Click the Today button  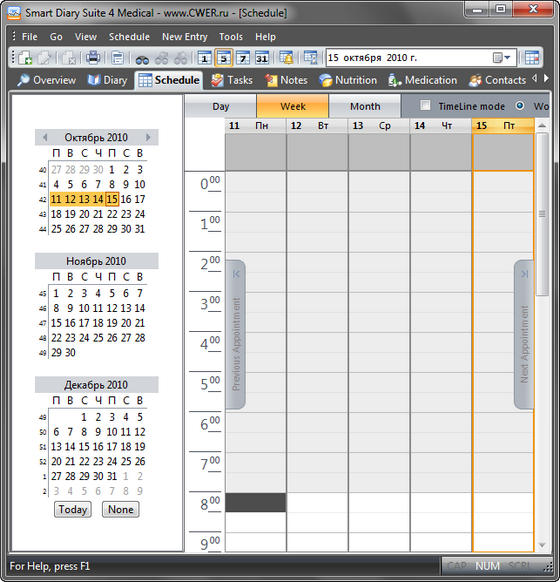[73, 509]
